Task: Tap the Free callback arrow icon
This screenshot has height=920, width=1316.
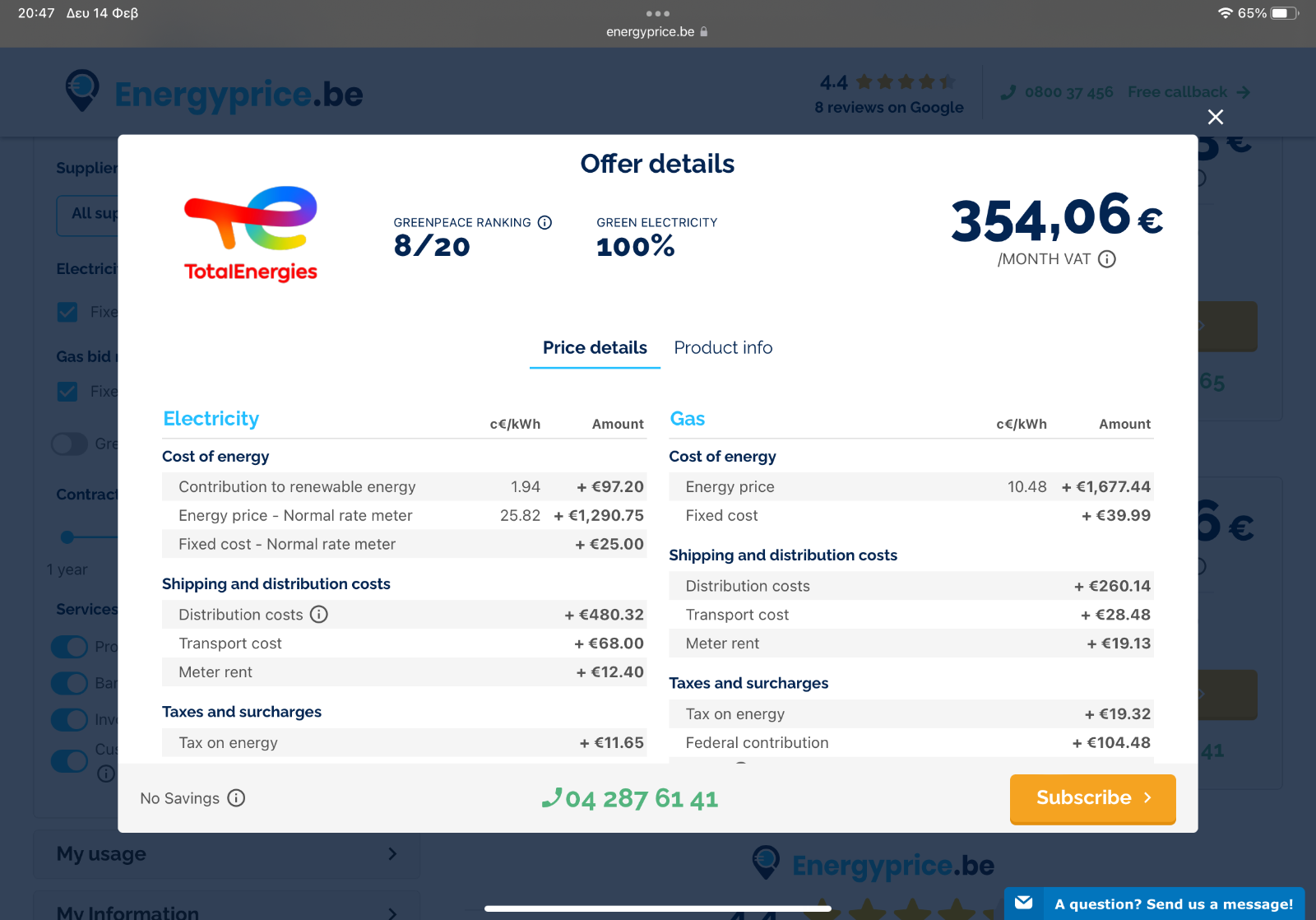Action: pos(1243,92)
